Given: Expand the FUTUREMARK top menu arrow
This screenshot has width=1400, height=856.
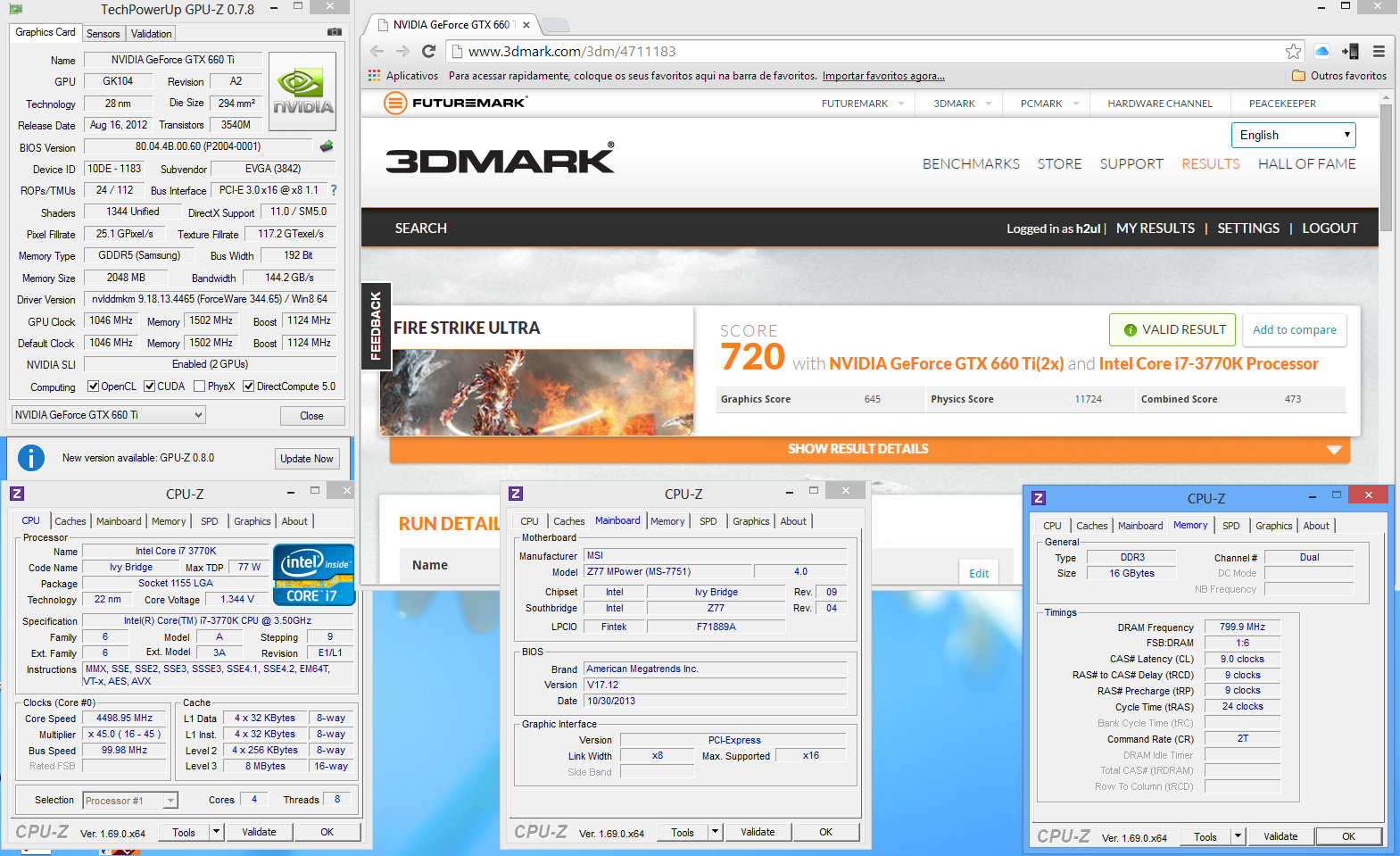Looking at the screenshot, I should click(901, 104).
